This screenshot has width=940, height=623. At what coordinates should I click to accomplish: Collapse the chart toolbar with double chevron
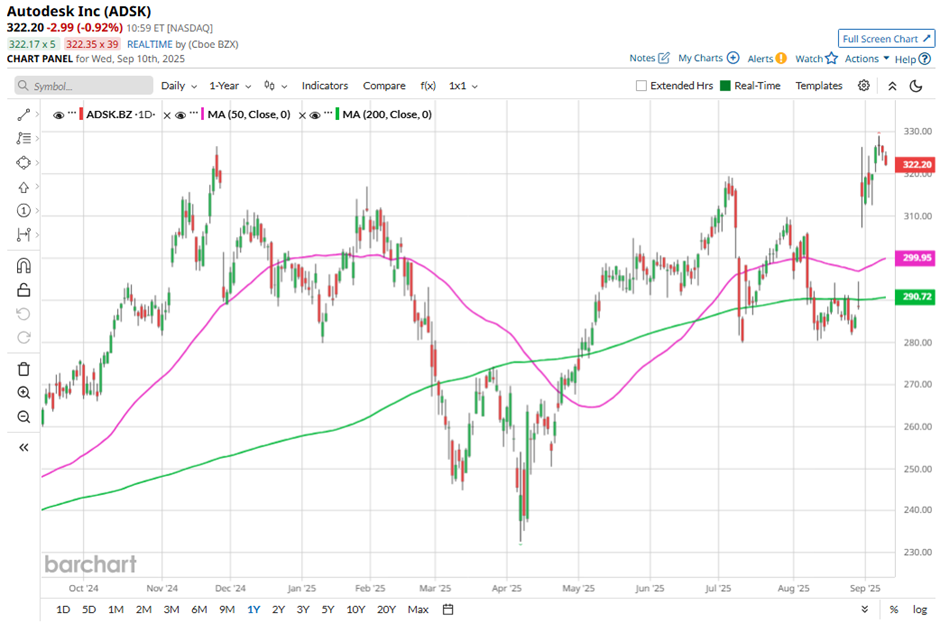coord(892,86)
